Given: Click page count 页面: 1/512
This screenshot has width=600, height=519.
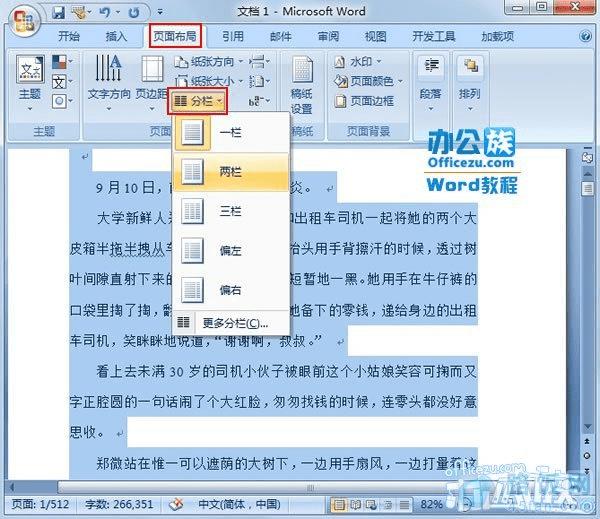Looking at the screenshot, I should click(40, 504).
